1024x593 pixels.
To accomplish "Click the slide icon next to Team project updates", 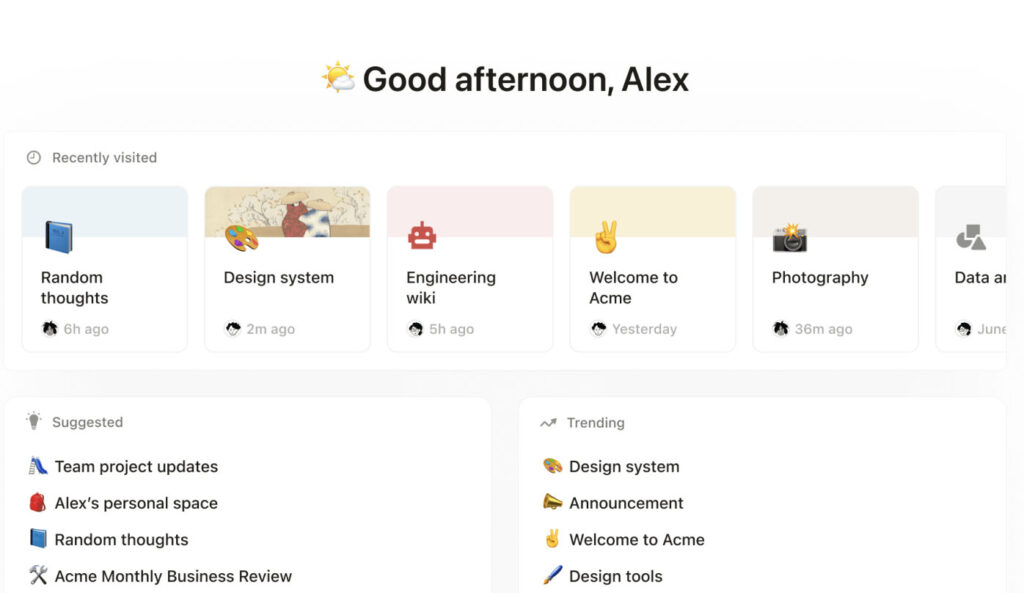I will [x=37, y=466].
